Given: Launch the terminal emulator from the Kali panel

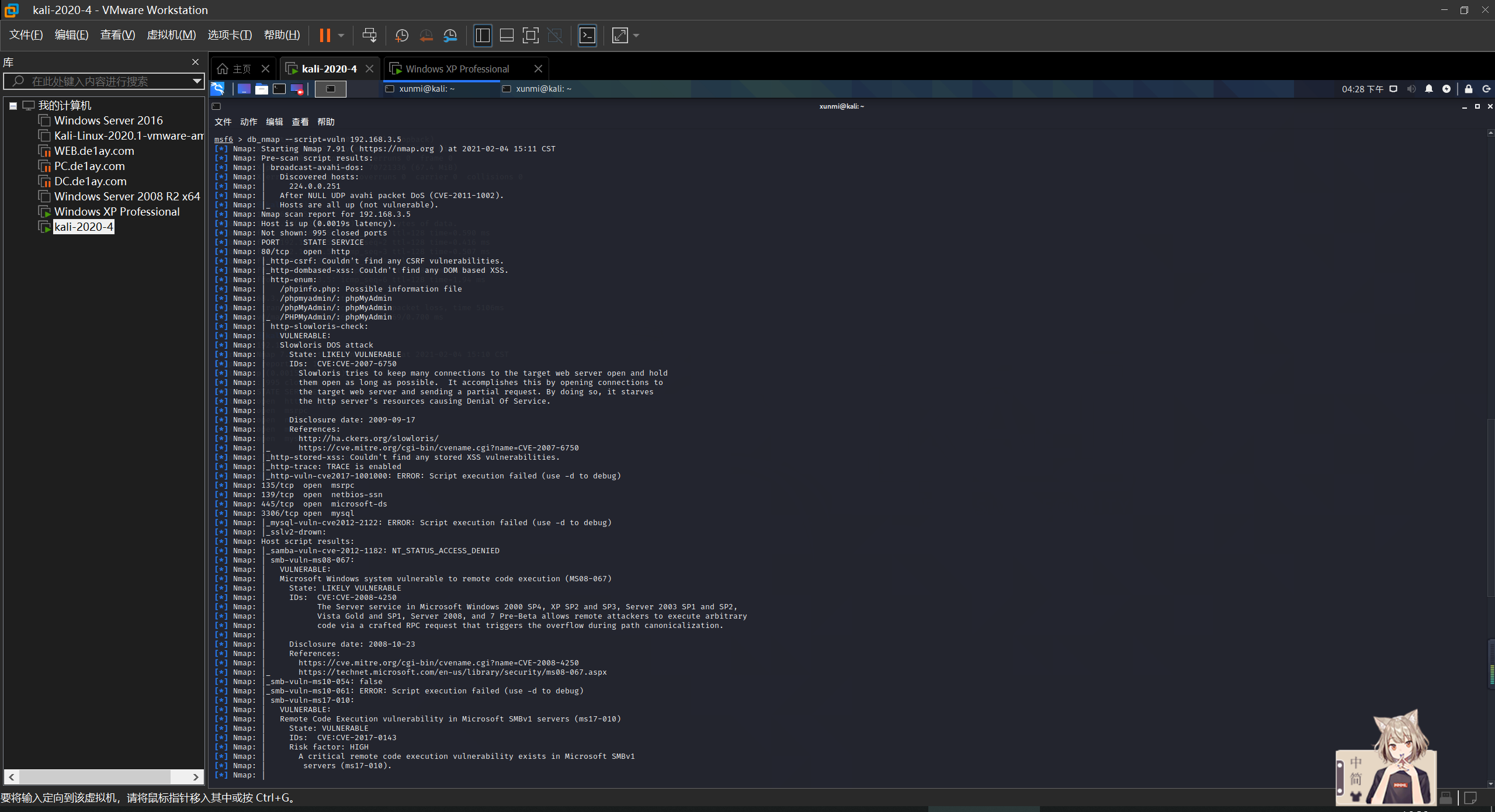Looking at the screenshot, I should (279, 89).
